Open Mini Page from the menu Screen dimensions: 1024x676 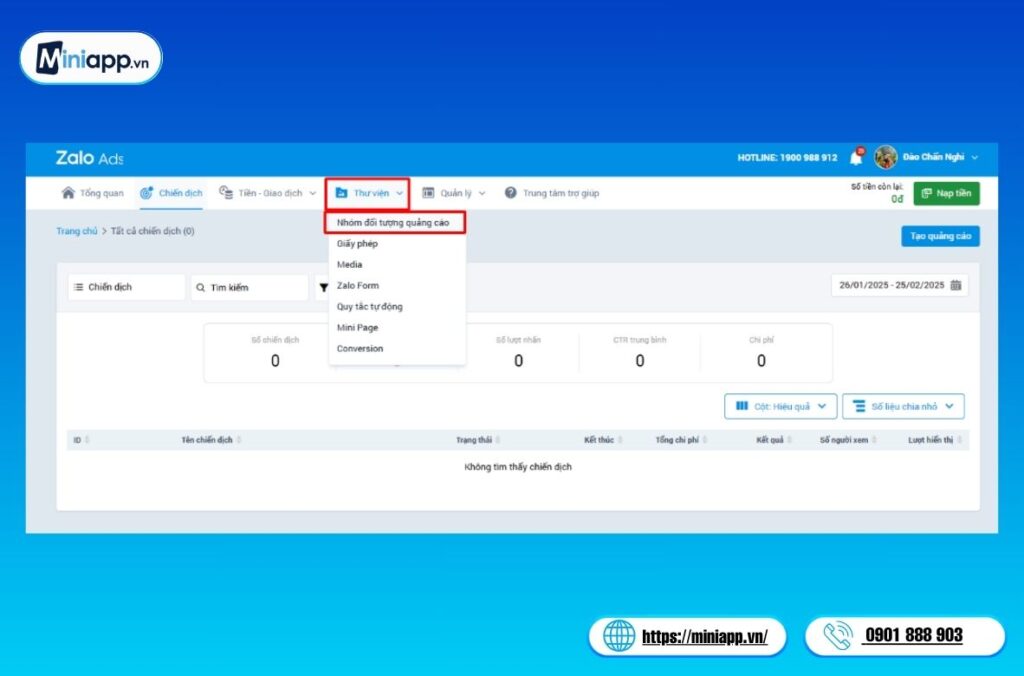point(357,327)
